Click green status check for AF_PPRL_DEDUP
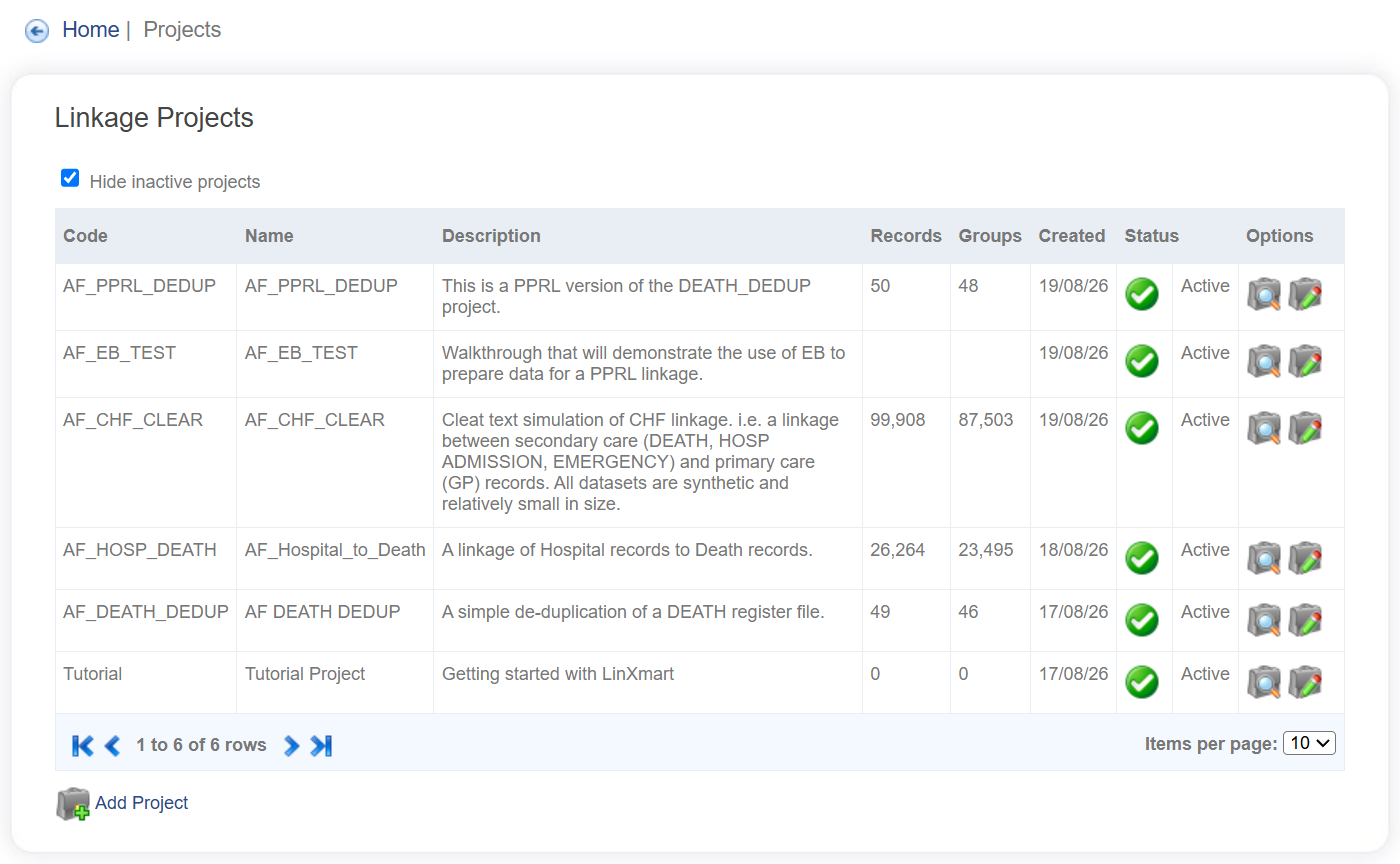1400x864 pixels. click(x=1142, y=294)
